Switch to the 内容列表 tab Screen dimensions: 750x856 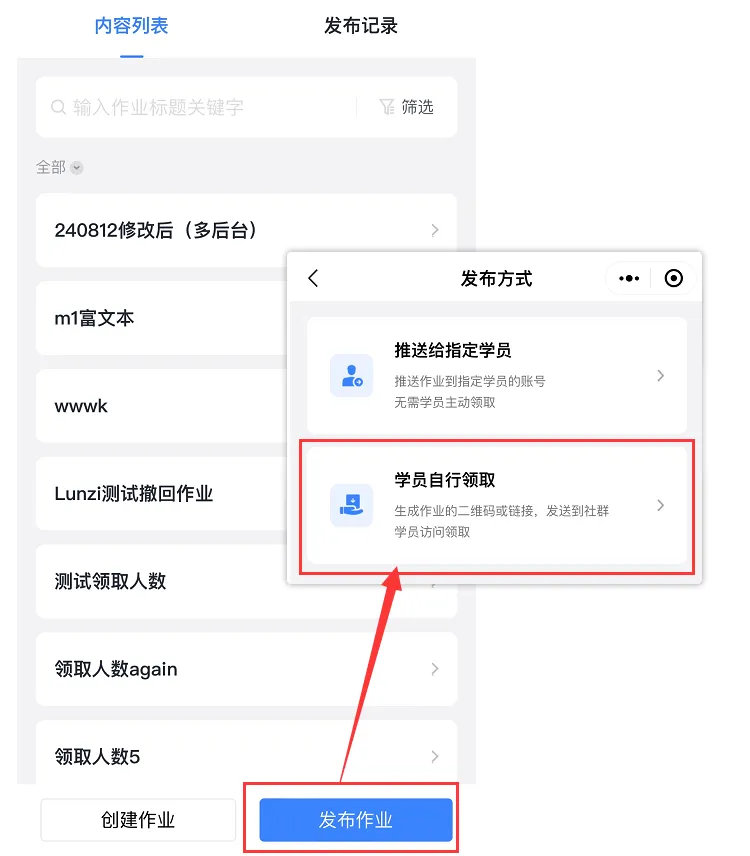click(132, 26)
